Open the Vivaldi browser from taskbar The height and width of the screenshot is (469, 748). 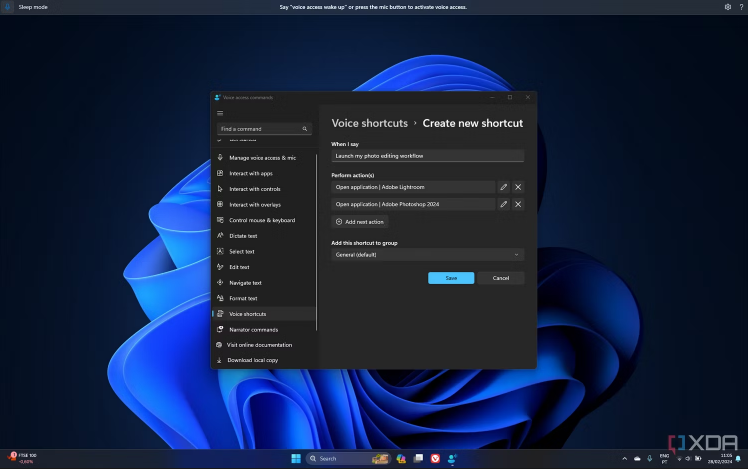tap(435, 459)
